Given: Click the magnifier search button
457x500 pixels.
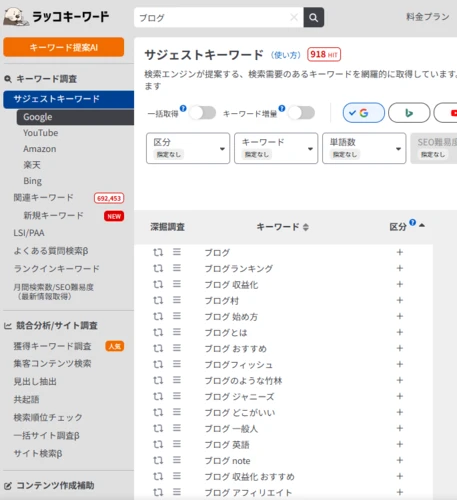Looking at the screenshot, I should 313,17.
